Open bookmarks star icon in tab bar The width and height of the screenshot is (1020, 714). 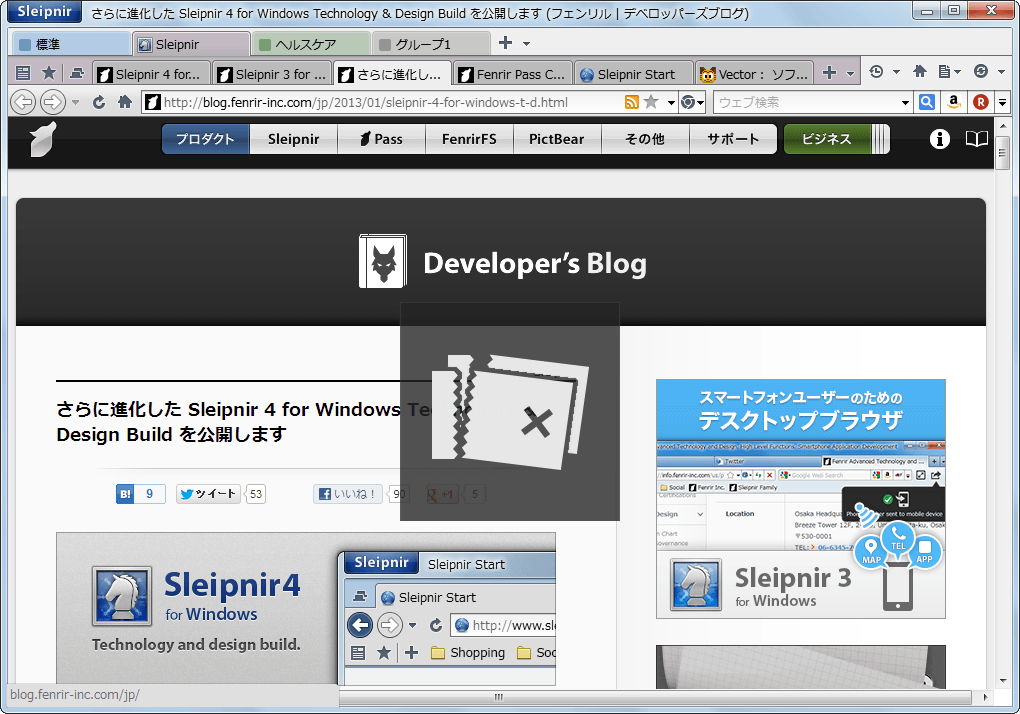[49, 73]
